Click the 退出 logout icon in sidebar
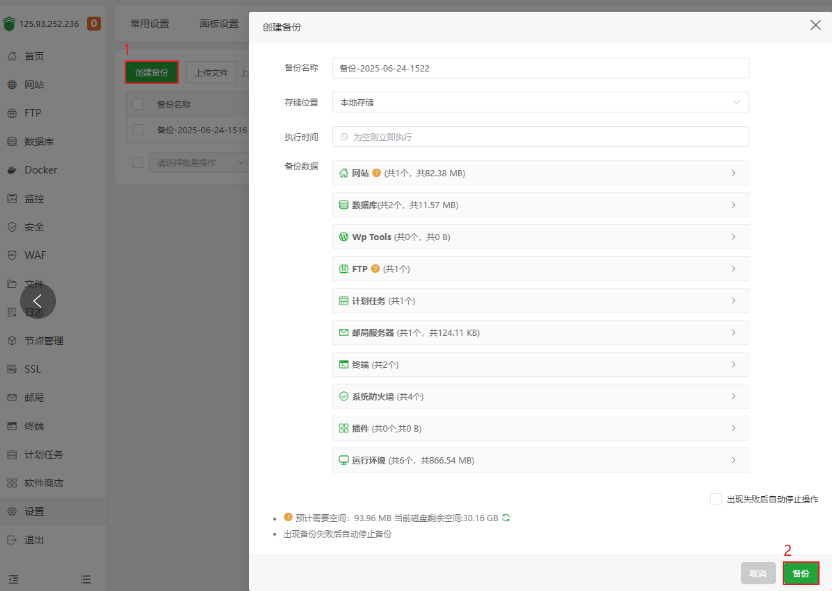Viewport: 832px width, 591px height. [x=12, y=540]
